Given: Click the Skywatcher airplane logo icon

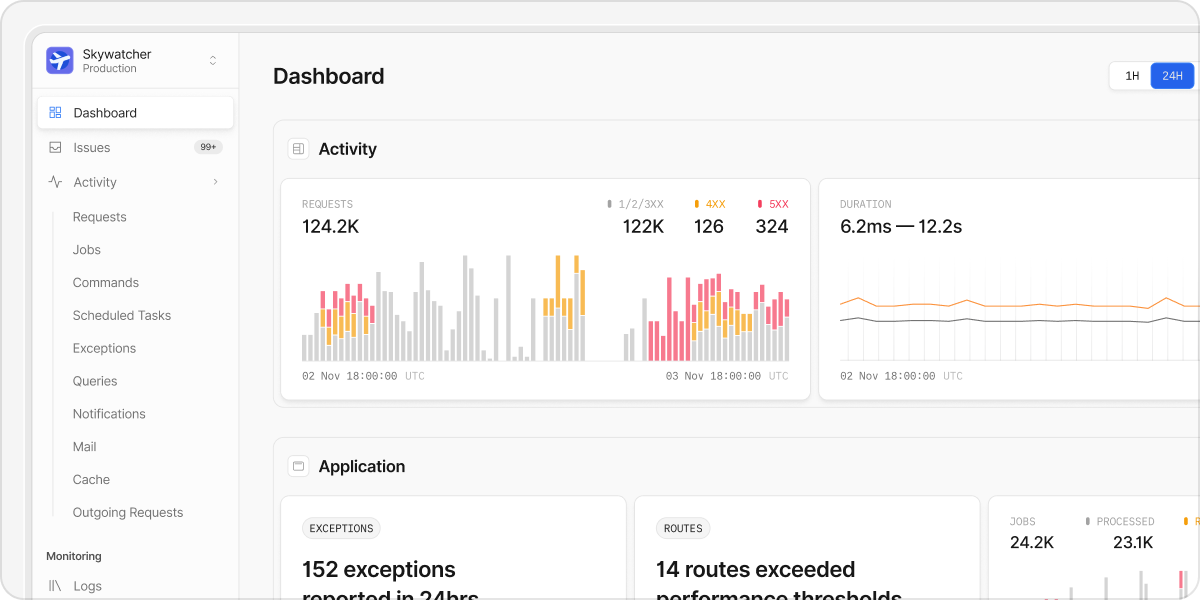Looking at the screenshot, I should click(60, 61).
